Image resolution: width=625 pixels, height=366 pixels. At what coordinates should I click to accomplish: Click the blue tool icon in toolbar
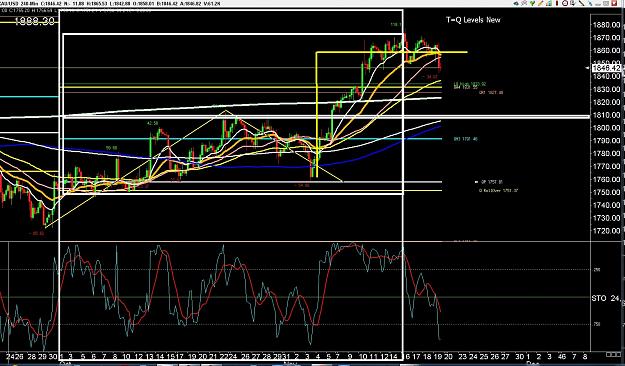click(590, 3)
